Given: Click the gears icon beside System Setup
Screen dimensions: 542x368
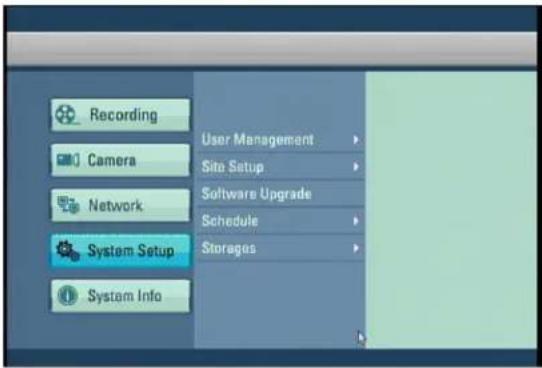Looking at the screenshot, I should point(68,251).
